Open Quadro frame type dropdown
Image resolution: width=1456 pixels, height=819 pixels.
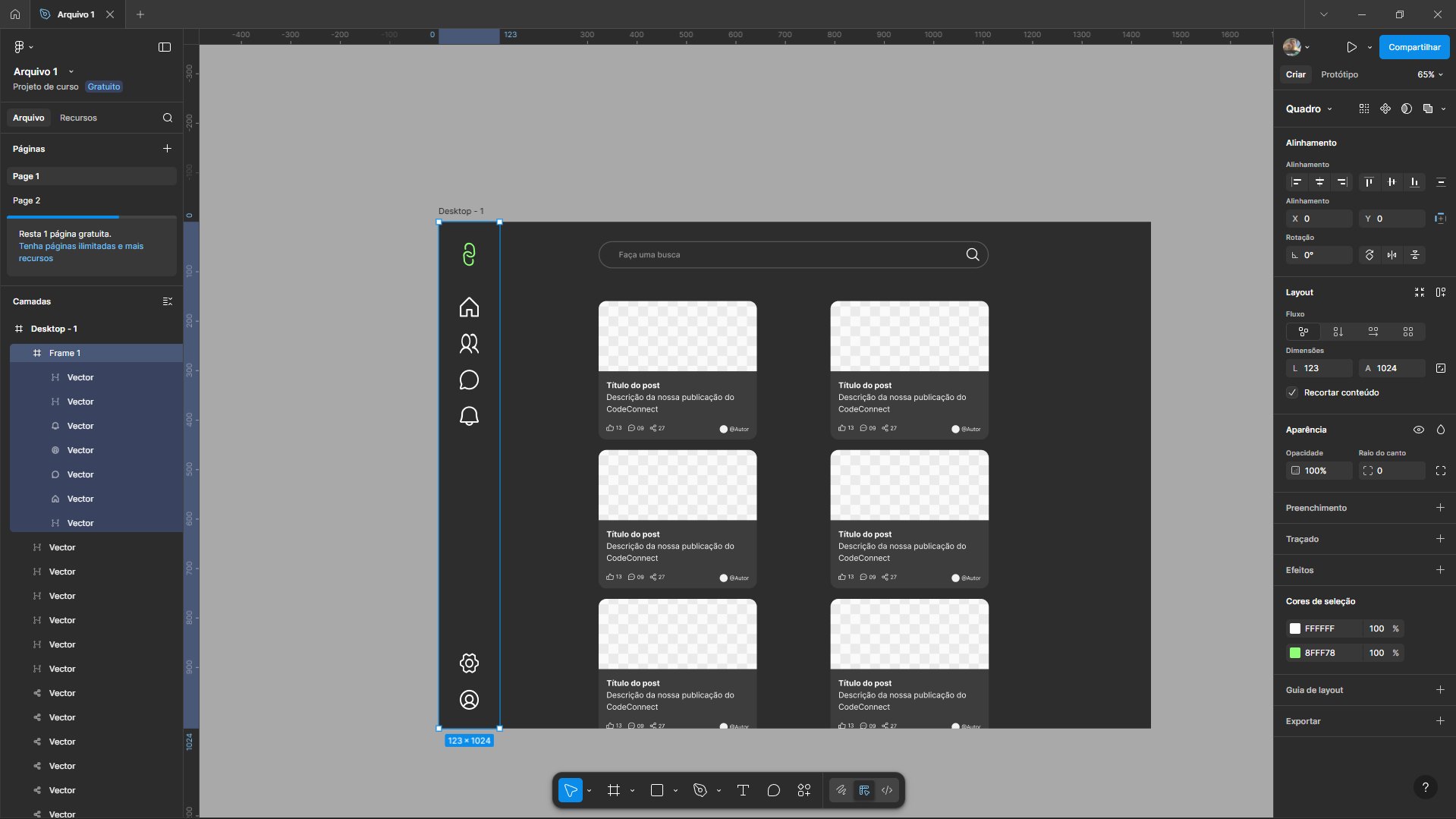point(1309,109)
